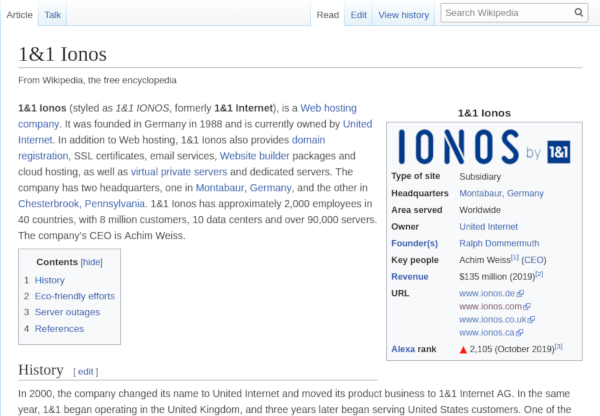The image size is (600, 416).
Task: Open the View history tab
Action: (404, 15)
